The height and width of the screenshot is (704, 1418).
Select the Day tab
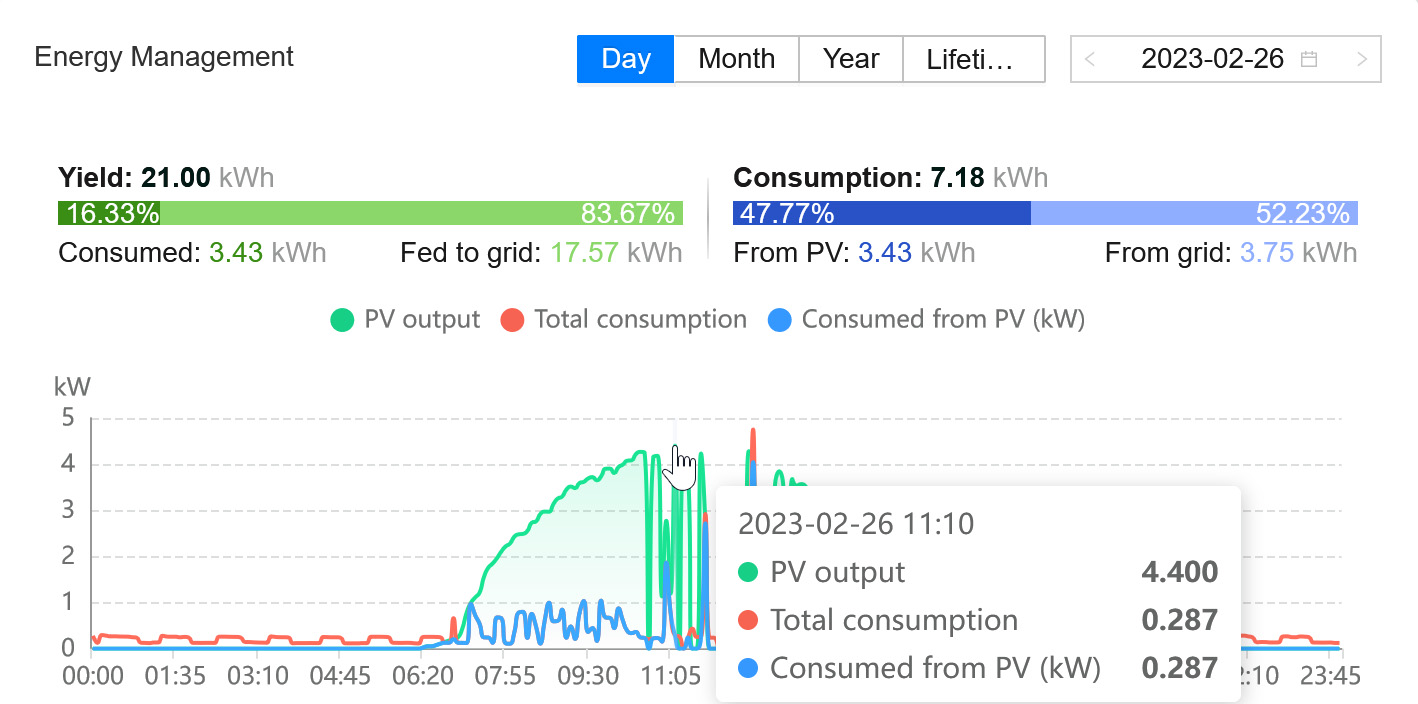click(x=626, y=59)
